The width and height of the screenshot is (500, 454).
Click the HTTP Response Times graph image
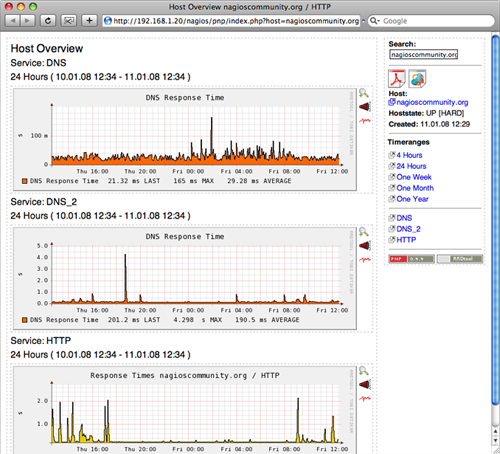coord(185,410)
